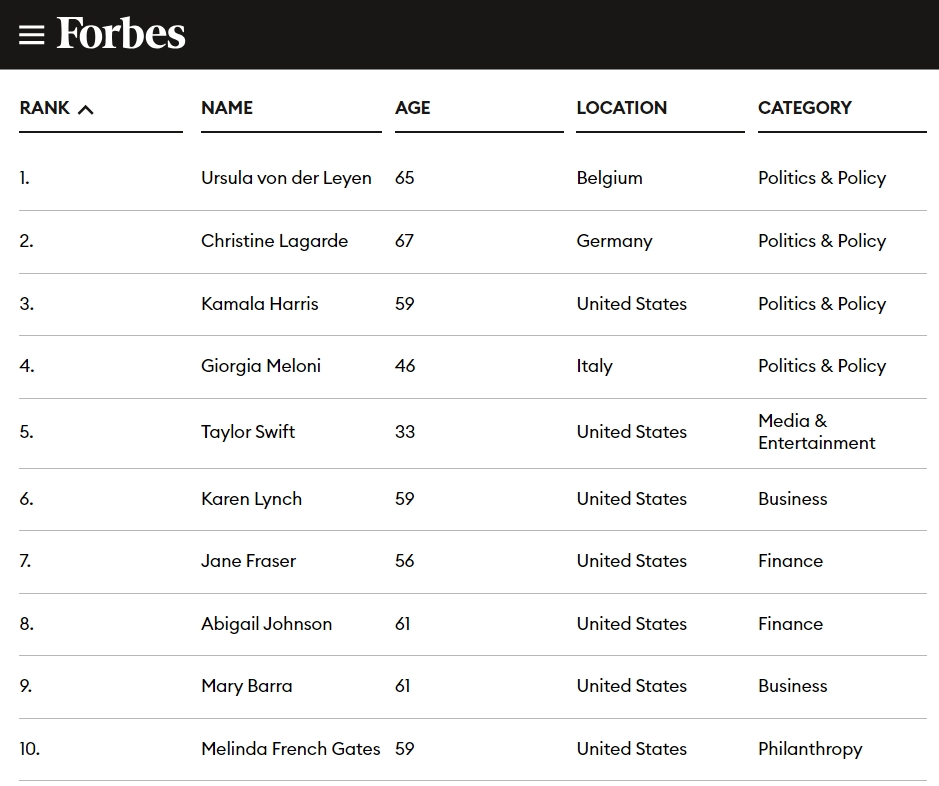Click Mary Barra's name
Image resolution: width=939 pixels, height=786 pixels.
click(x=247, y=686)
